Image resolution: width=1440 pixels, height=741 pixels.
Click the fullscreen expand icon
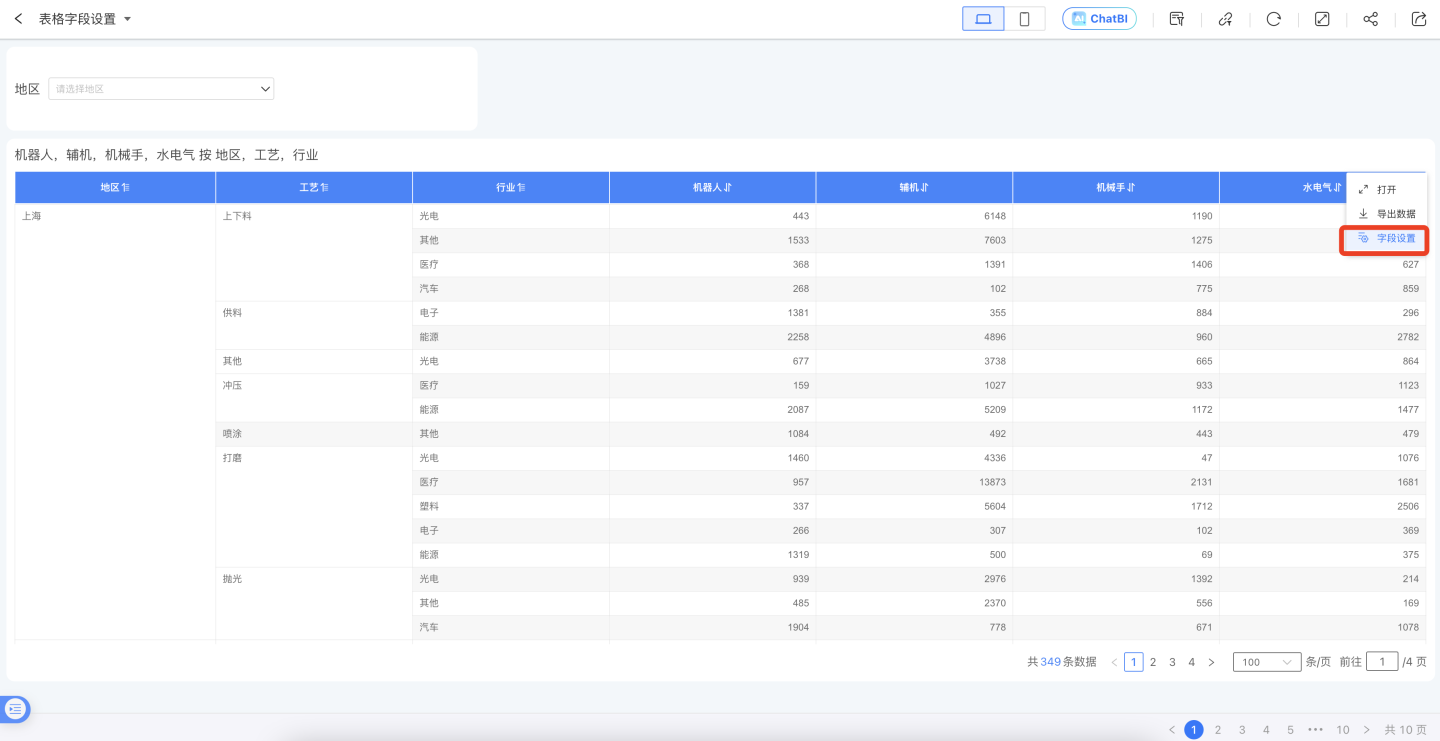(x=1322, y=19)
